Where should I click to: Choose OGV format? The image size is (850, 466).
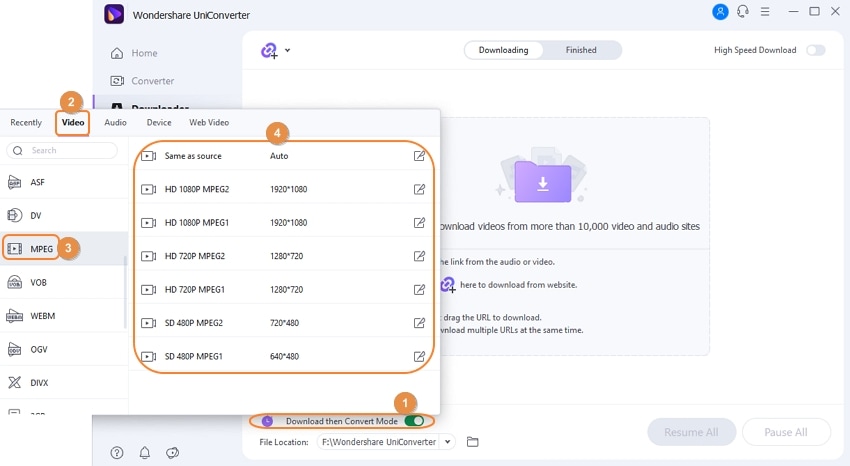(x=63, y=350)
